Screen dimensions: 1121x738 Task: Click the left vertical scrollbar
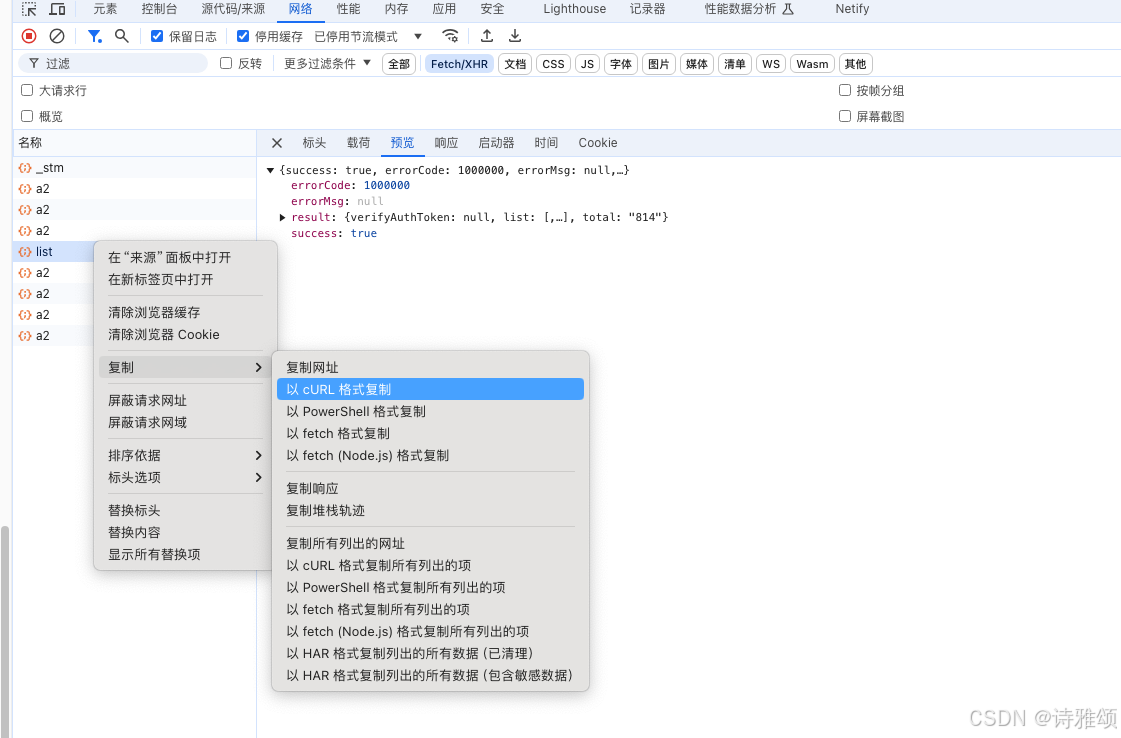[5, 632]
